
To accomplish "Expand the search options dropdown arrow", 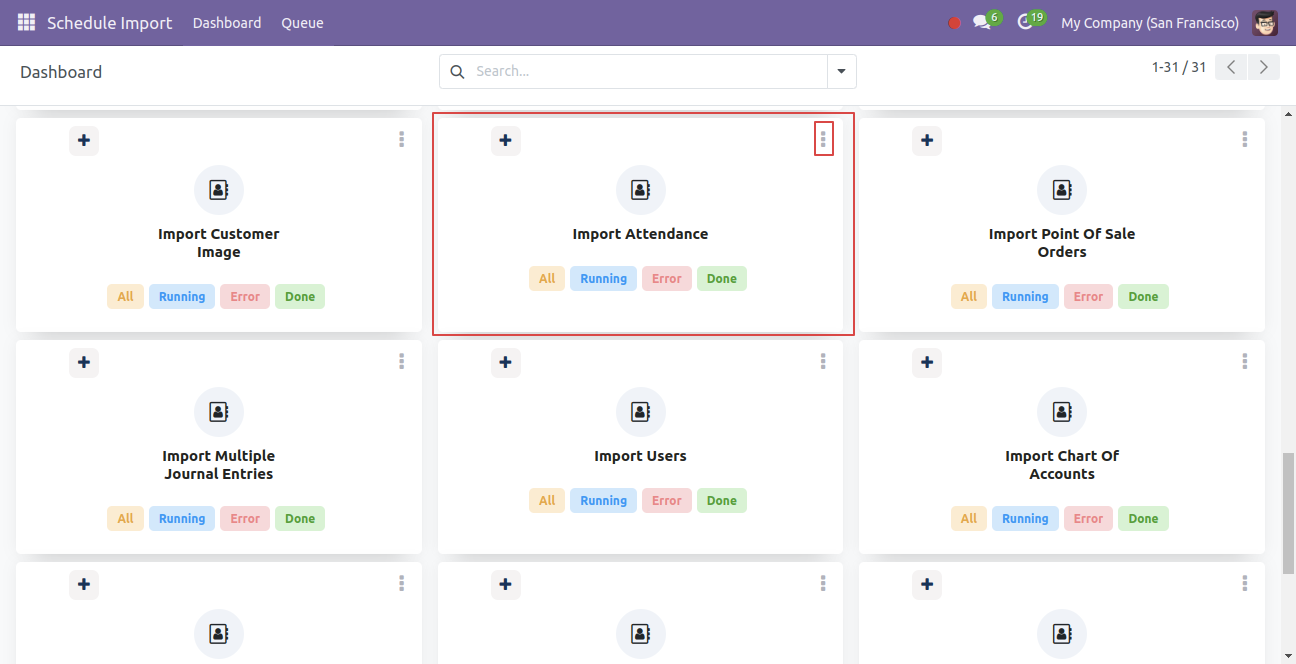I will pyautogui.click(x=842, y=72).
